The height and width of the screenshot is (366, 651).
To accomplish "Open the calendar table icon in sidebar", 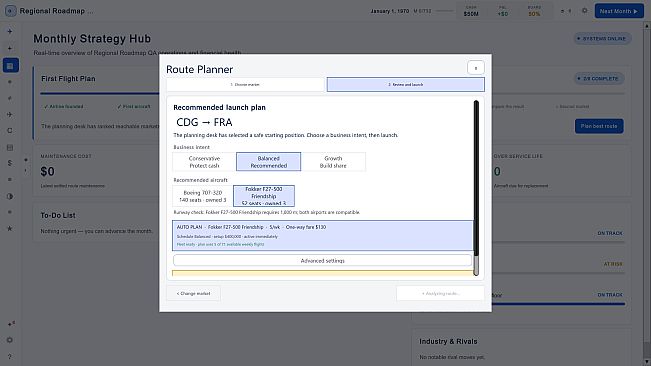I will [10, 147].
